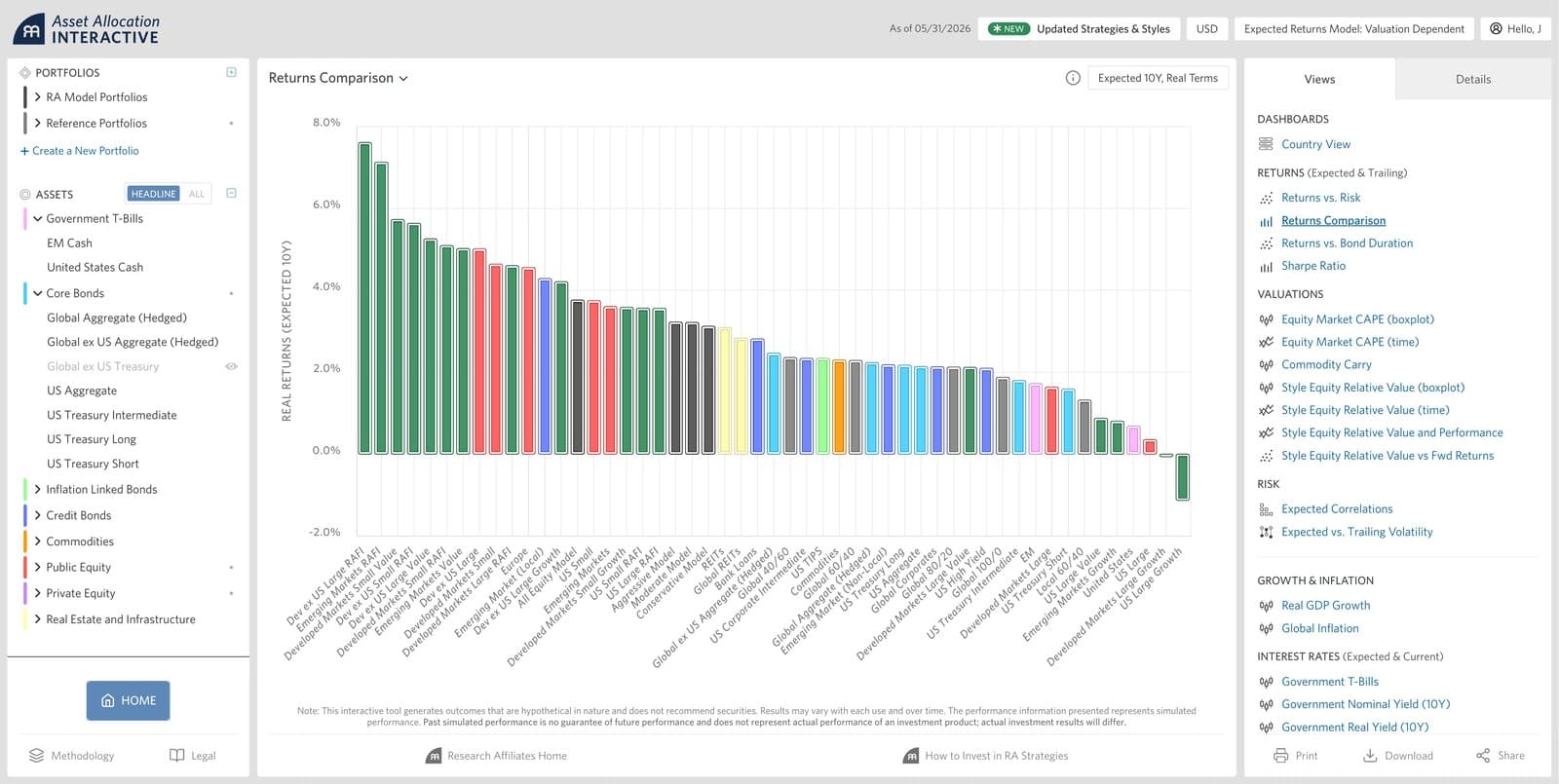The height and width of the screenshot is (784, 1559).
Task: Click the Sharpe Ratio bar chart icon
Action: [x=1266, y=266]
